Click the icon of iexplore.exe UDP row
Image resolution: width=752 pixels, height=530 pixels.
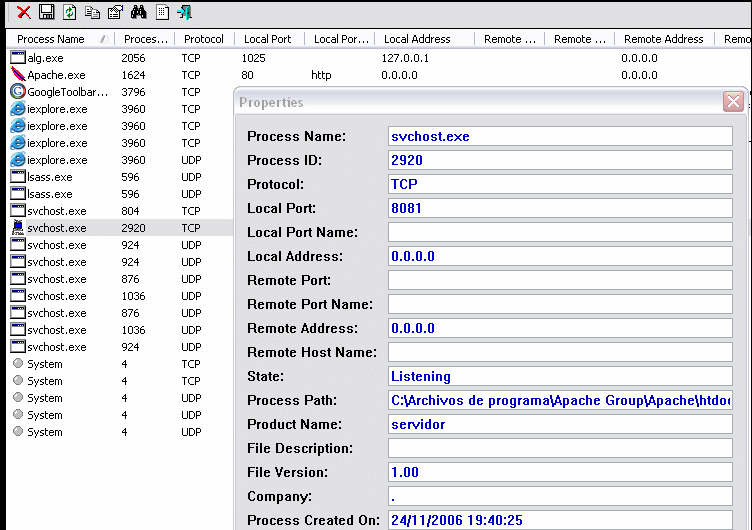tap(18, 159)
